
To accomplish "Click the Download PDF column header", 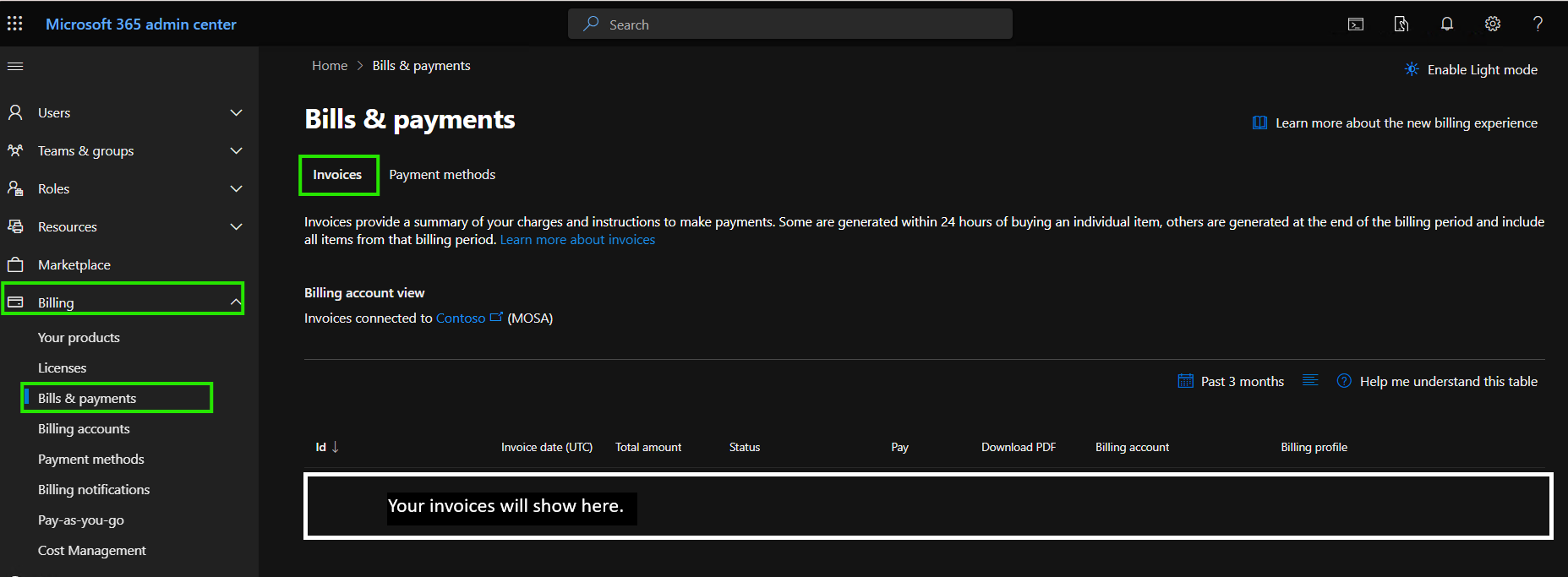I will point(1019,447).
